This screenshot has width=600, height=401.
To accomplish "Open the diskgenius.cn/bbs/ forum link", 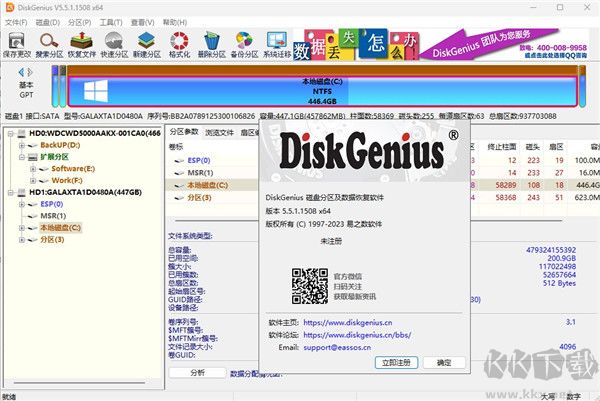I will (x=357, y=335).
